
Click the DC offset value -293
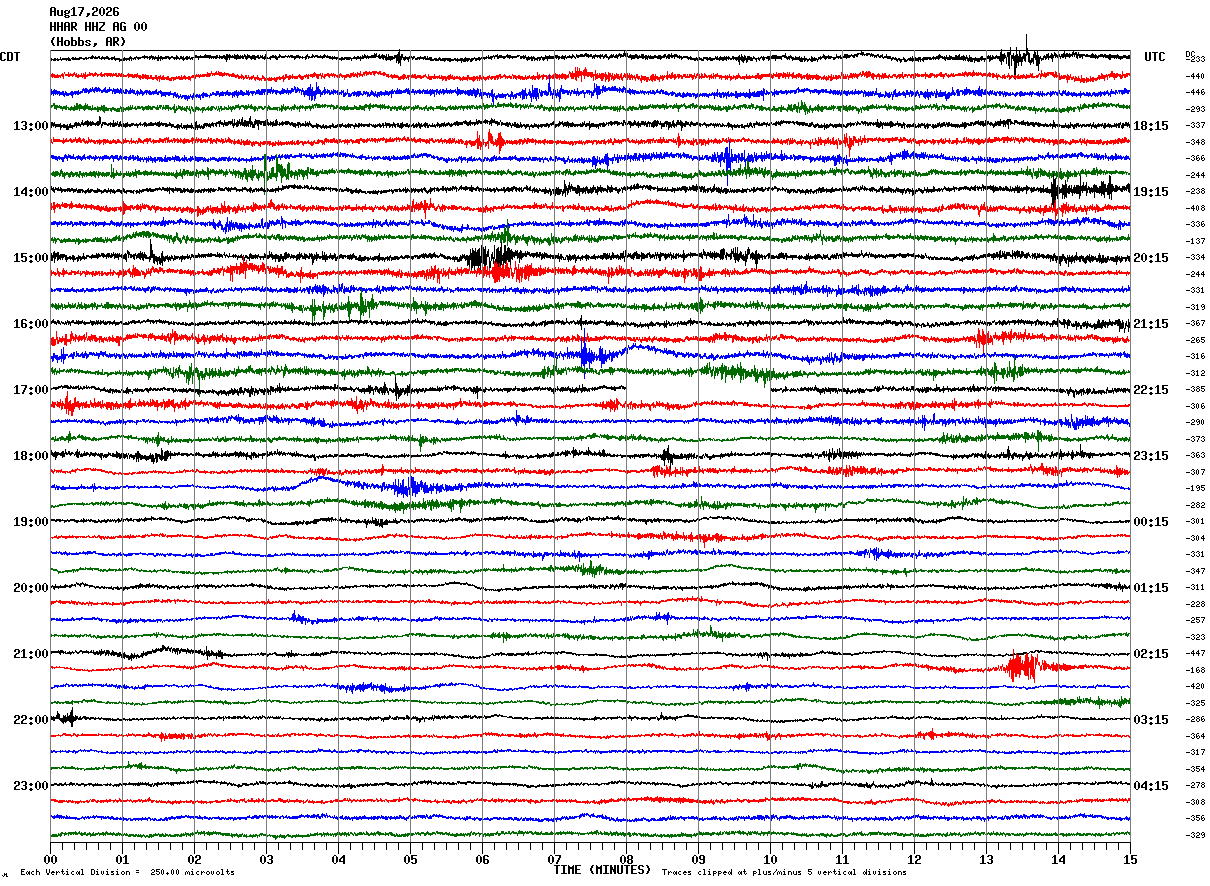tap(1195, 109)
